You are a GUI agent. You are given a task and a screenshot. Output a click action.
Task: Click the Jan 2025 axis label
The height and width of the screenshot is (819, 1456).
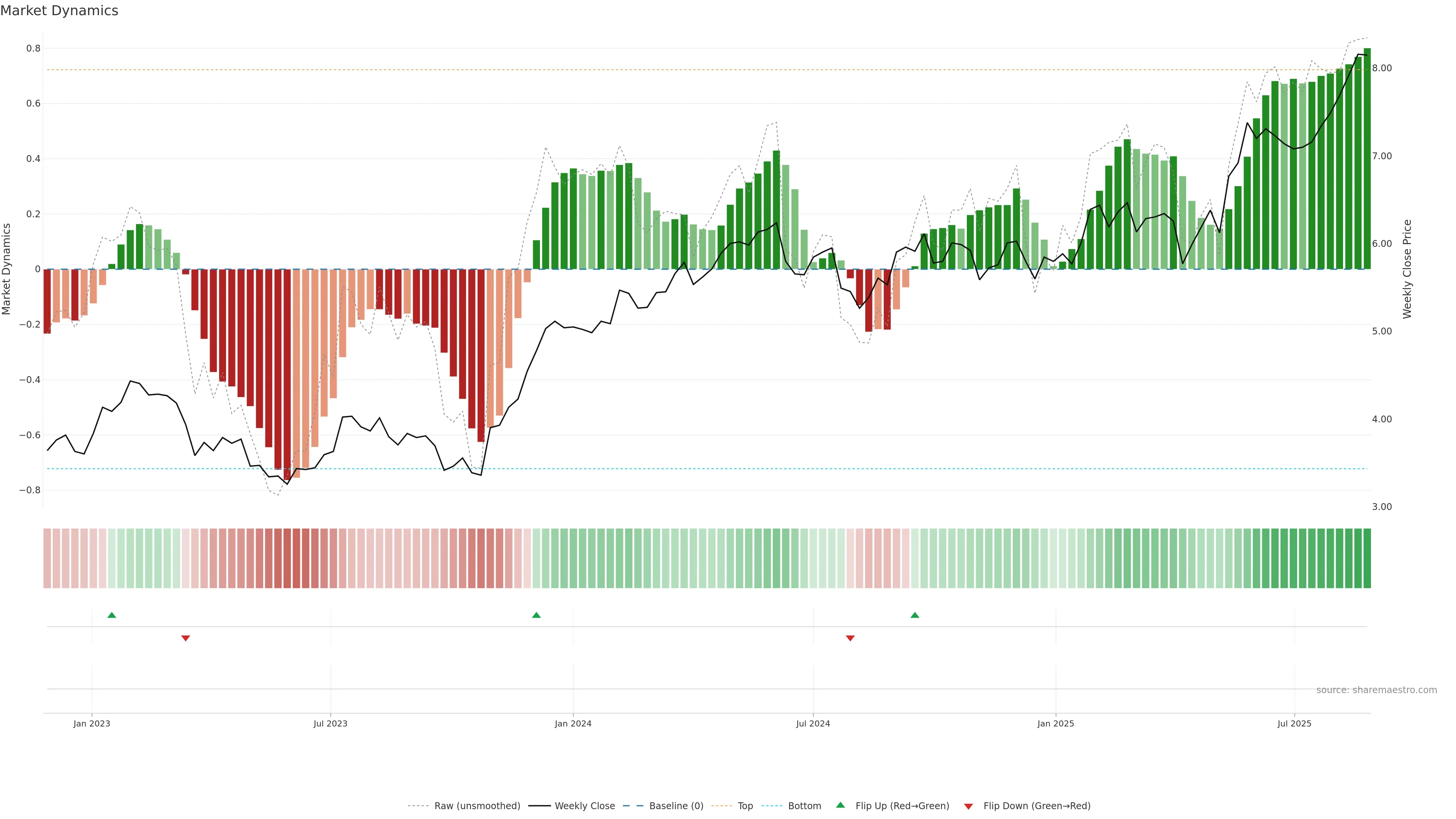1055,723
